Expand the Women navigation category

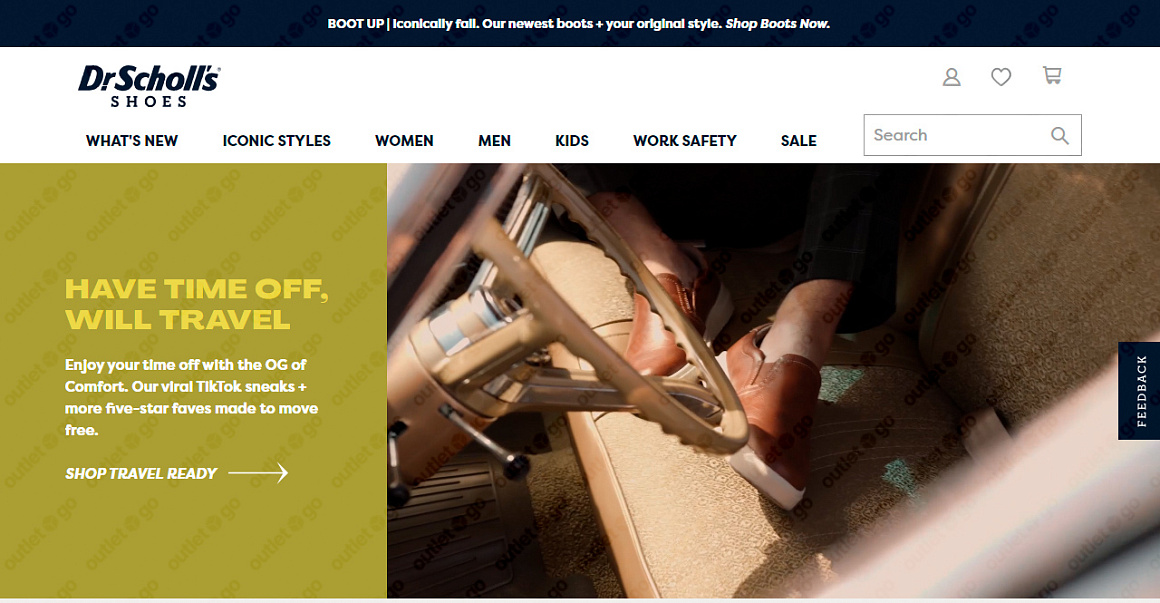[x=404, y=141]
